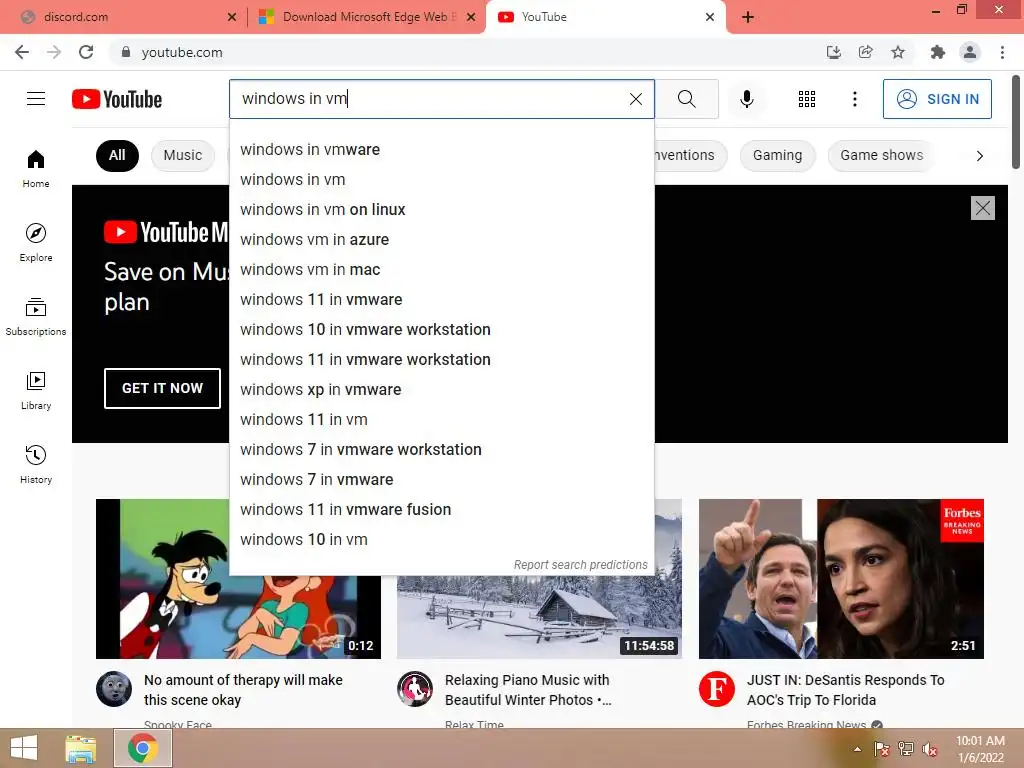Click Forbes channel avatar
The height and width of the screenshot is (768, 1024).
716,688
